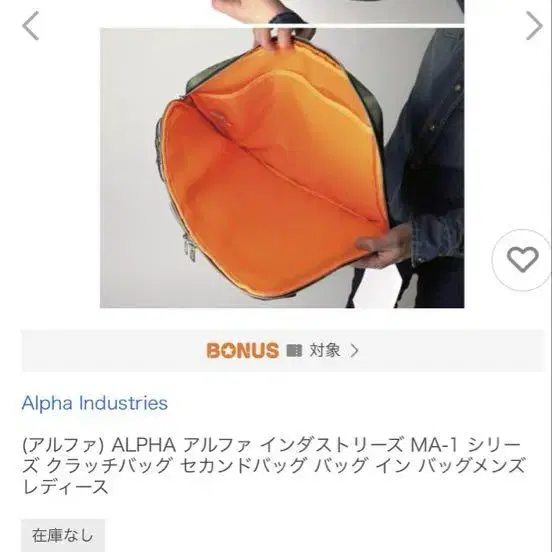Screen dimensions: 552x552
Task: Click the star inside the BONUS logo
Action: pos(228,351)
